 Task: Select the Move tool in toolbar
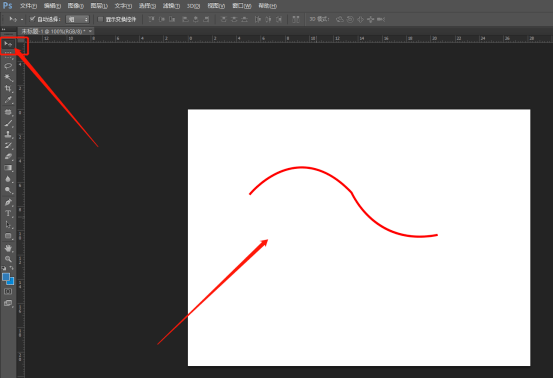pyautogui.click(x=8, y=44)
